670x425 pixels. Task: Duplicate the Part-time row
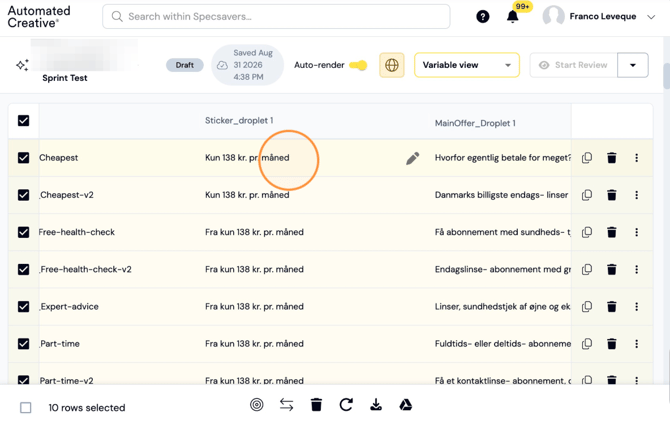[587, 343]
